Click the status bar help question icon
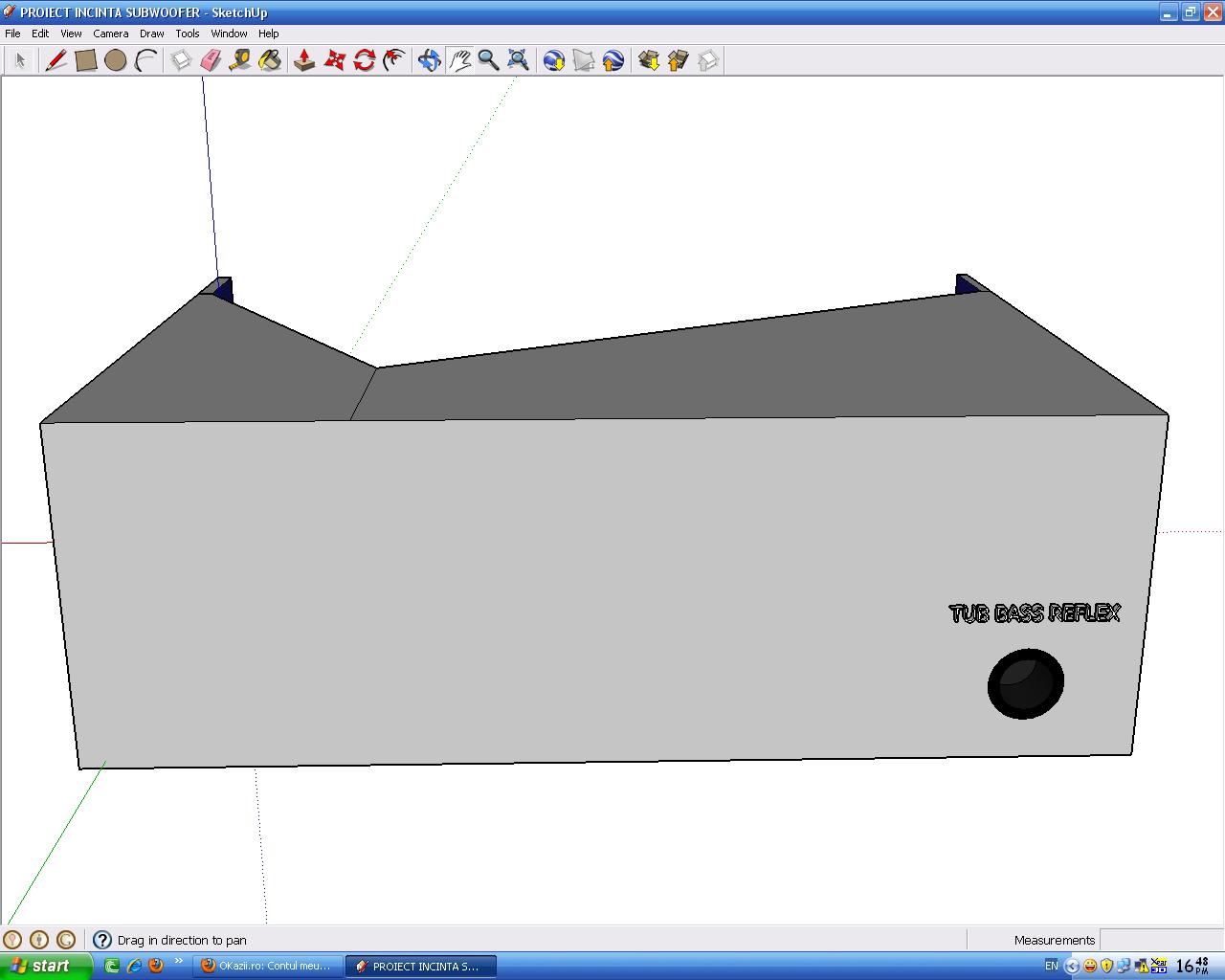 point(102,940)
